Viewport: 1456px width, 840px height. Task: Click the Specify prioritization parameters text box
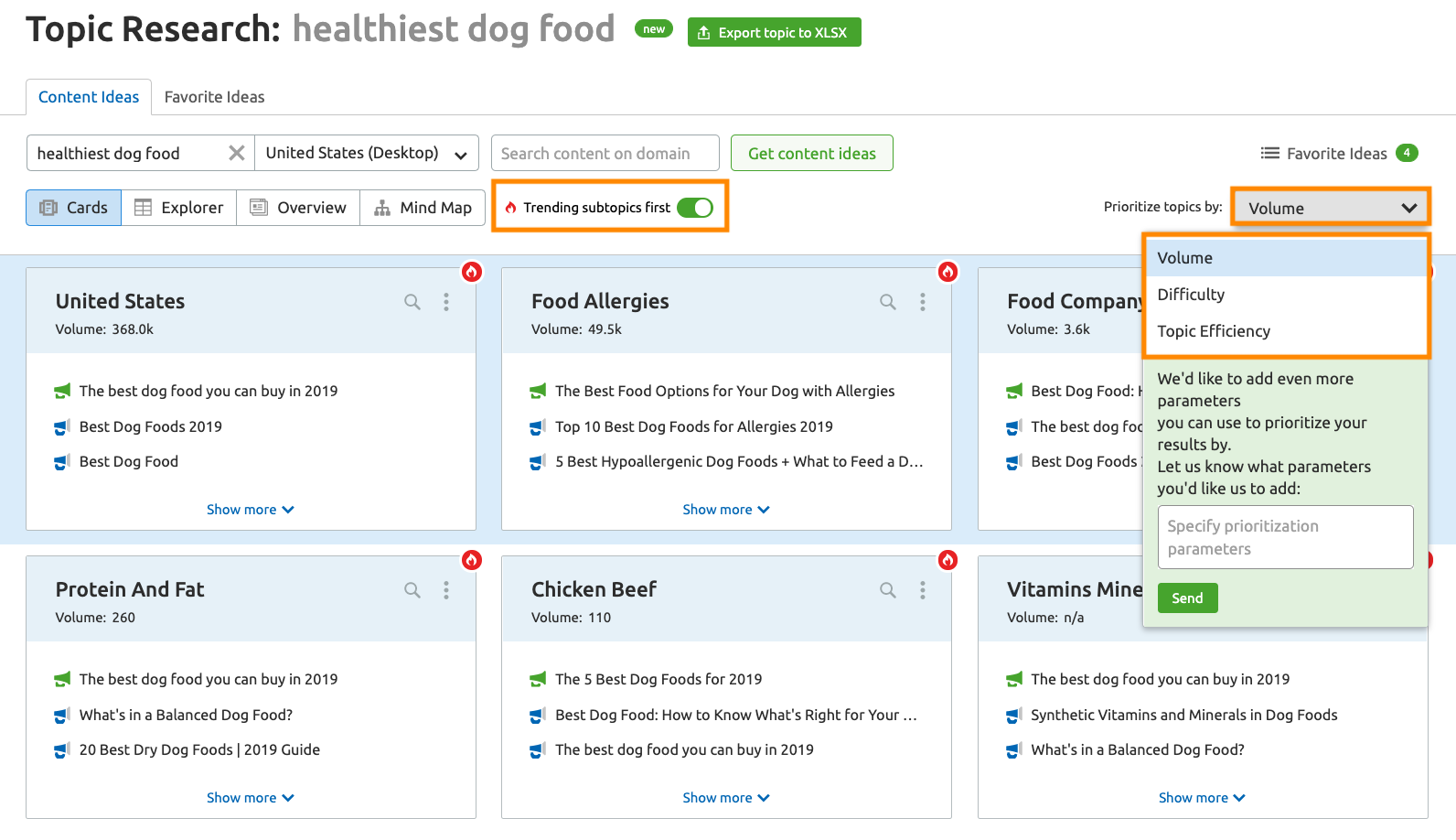click(1285, 537)
